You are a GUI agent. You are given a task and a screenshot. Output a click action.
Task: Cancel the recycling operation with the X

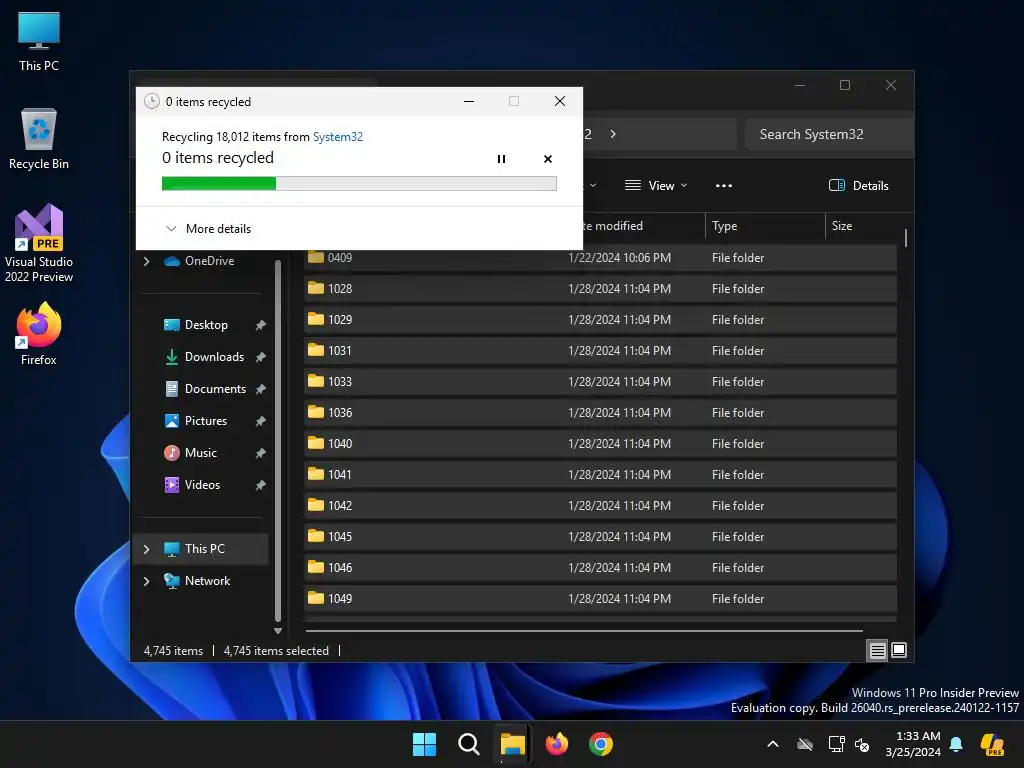(548, 159)
